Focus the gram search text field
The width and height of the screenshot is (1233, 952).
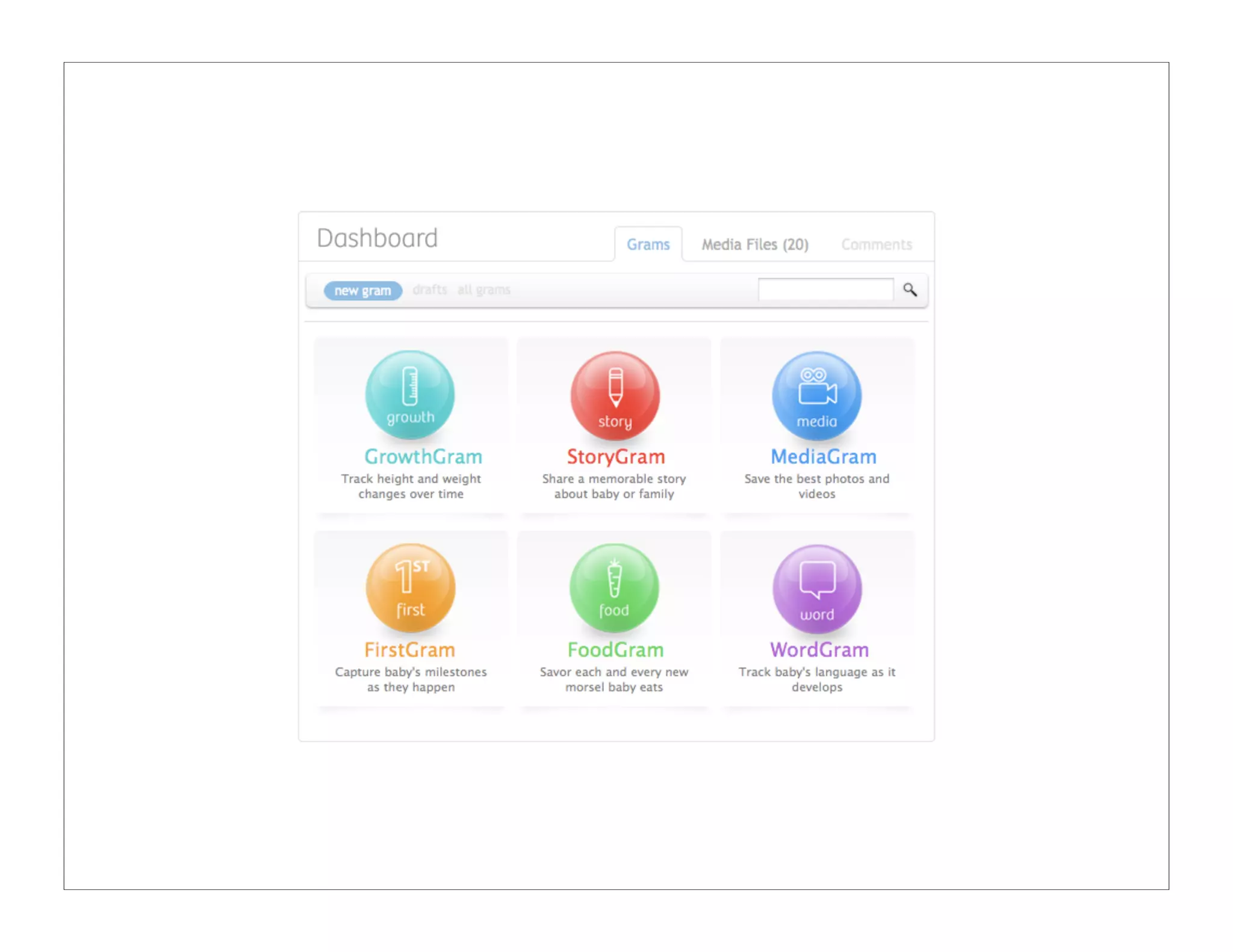825,290
